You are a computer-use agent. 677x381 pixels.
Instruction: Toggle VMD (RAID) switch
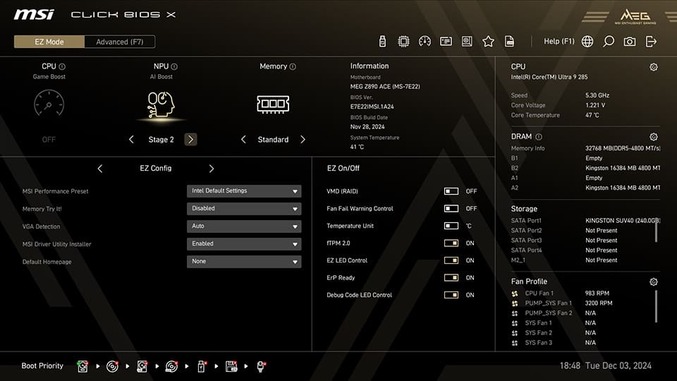pos(451,191)
